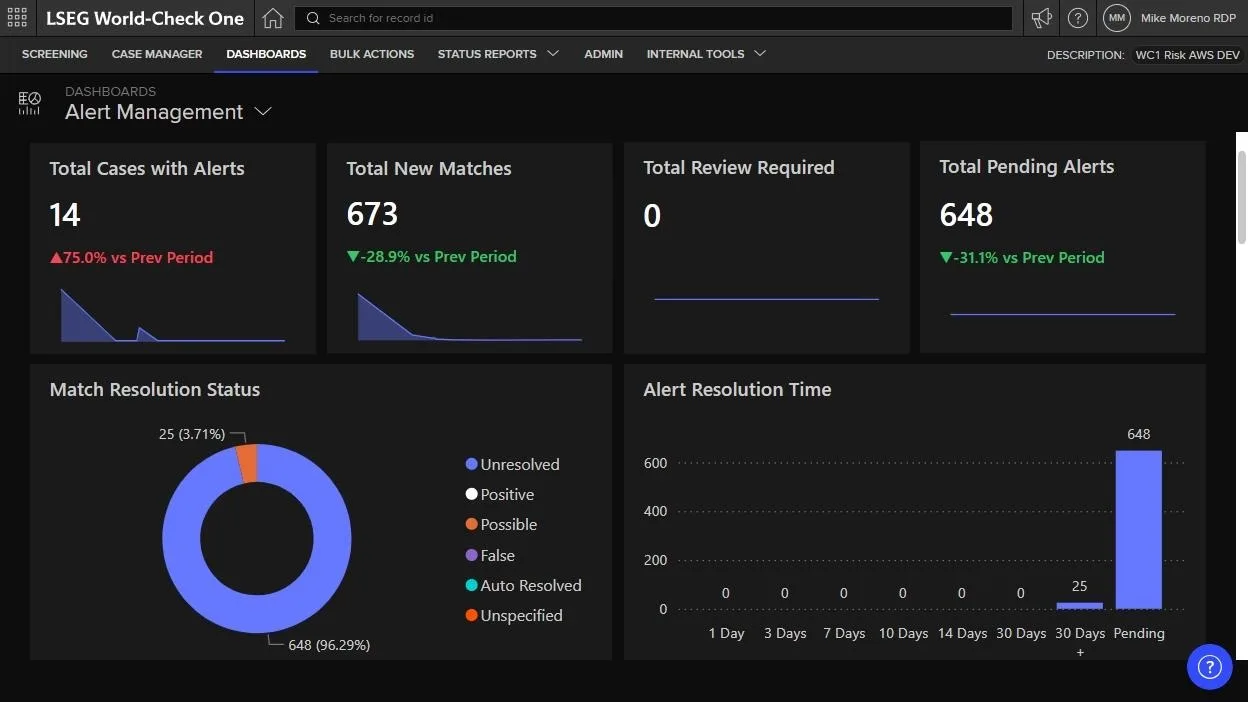Focus the record id search field

click(x=654, y=18)
